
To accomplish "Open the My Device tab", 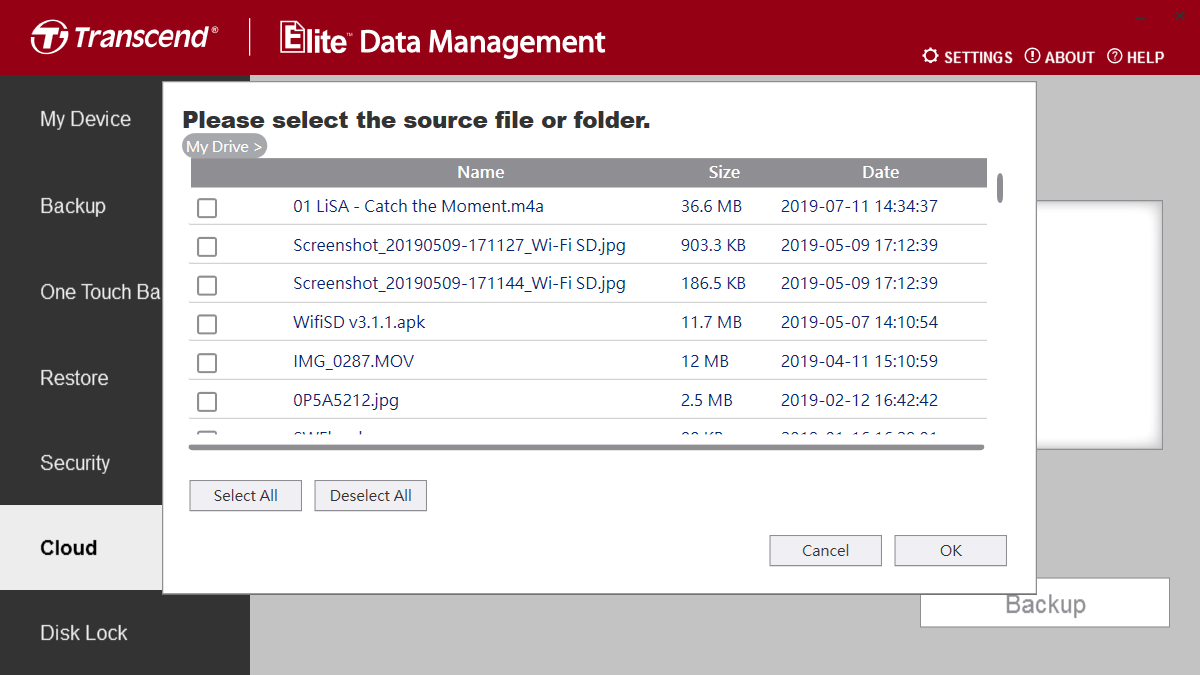I will coord(85,119).
